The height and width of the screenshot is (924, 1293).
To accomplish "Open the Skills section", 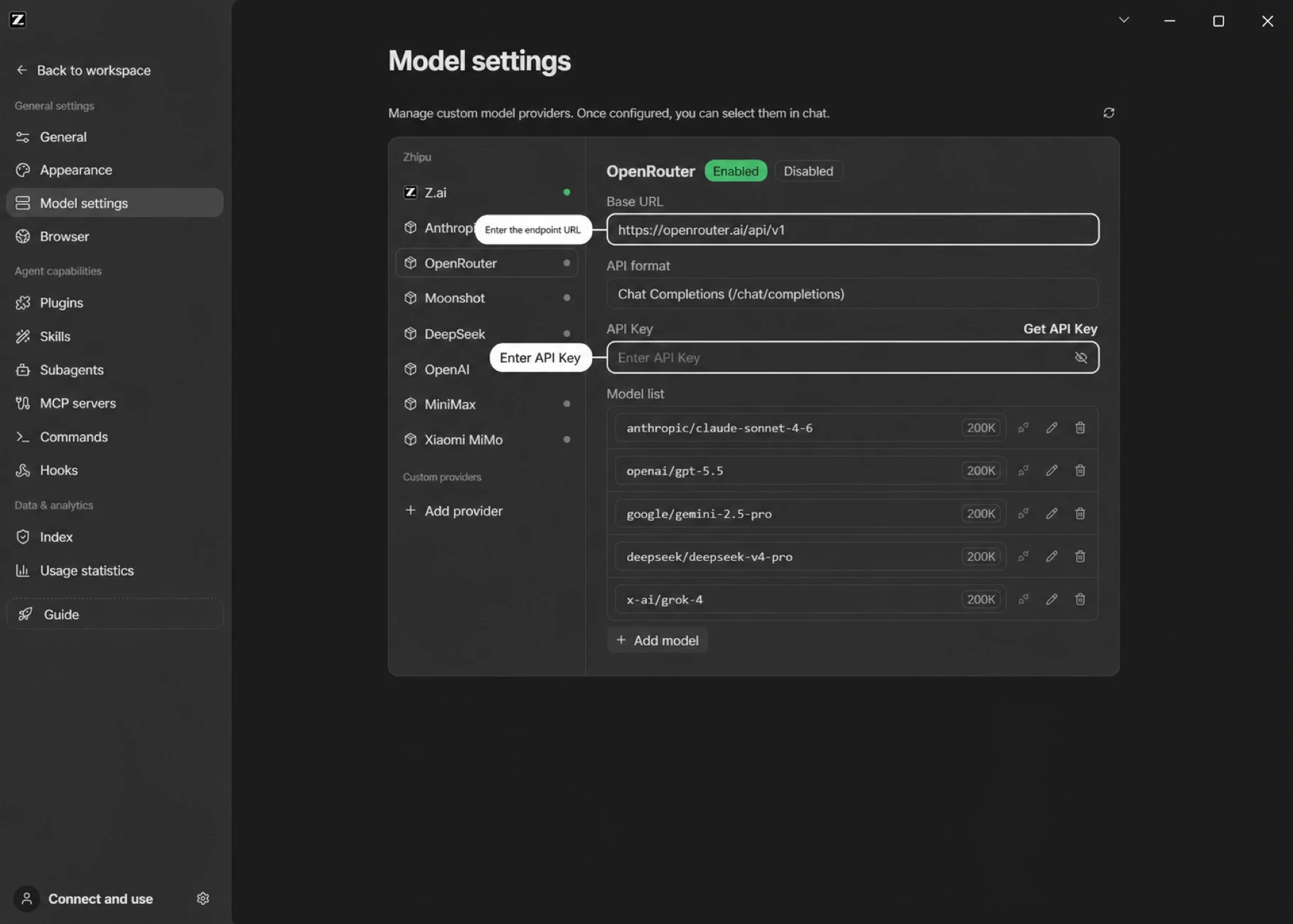I will [114, 336].
